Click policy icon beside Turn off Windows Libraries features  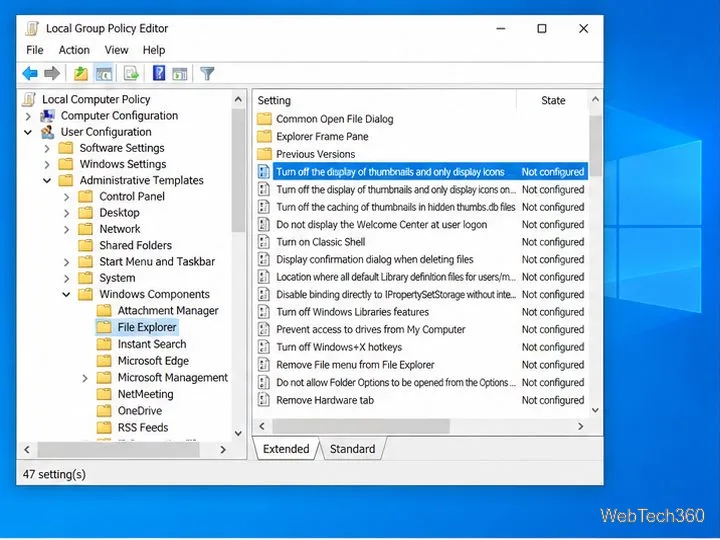[x=264, y=312]
